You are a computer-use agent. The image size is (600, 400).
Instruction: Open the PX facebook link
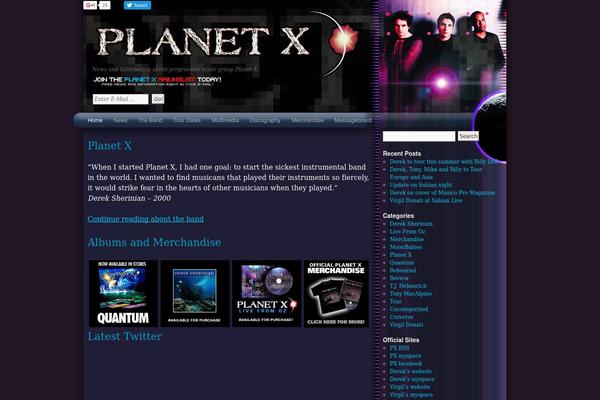pyautogui.click(x=406, y=364)
